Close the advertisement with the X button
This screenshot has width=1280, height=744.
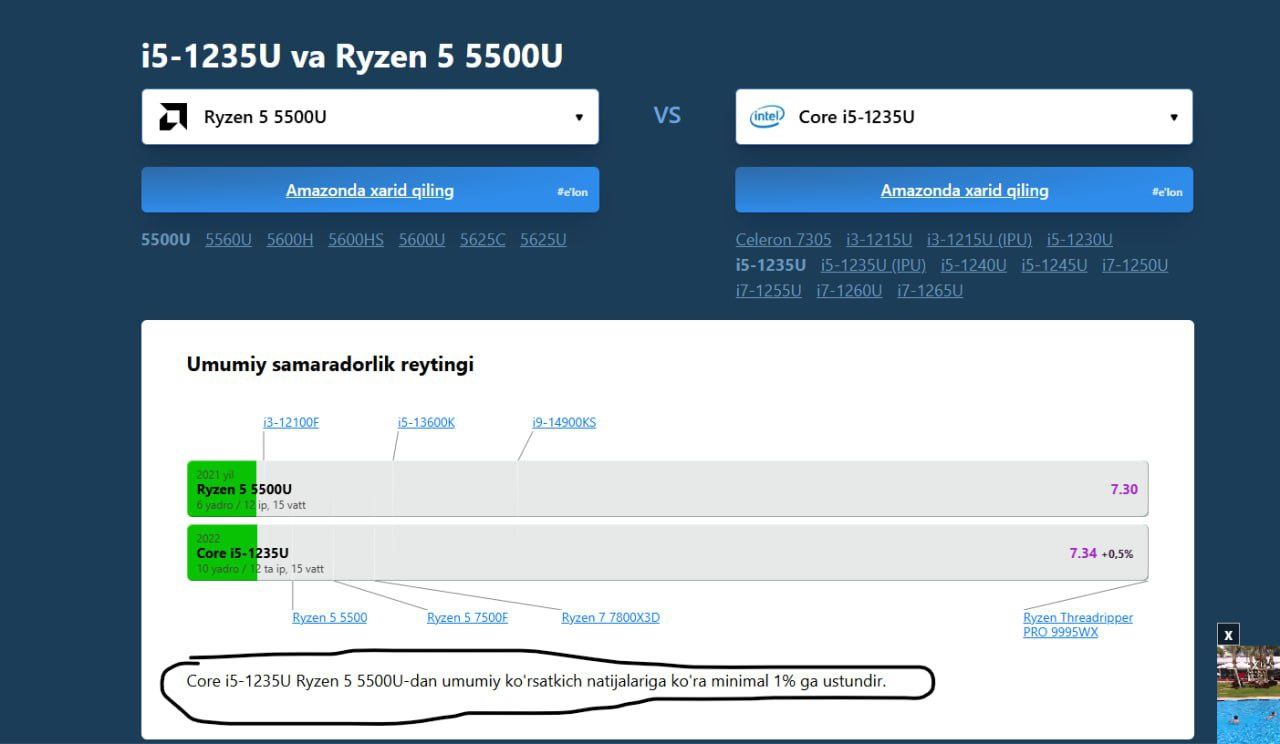(1228, 634)
